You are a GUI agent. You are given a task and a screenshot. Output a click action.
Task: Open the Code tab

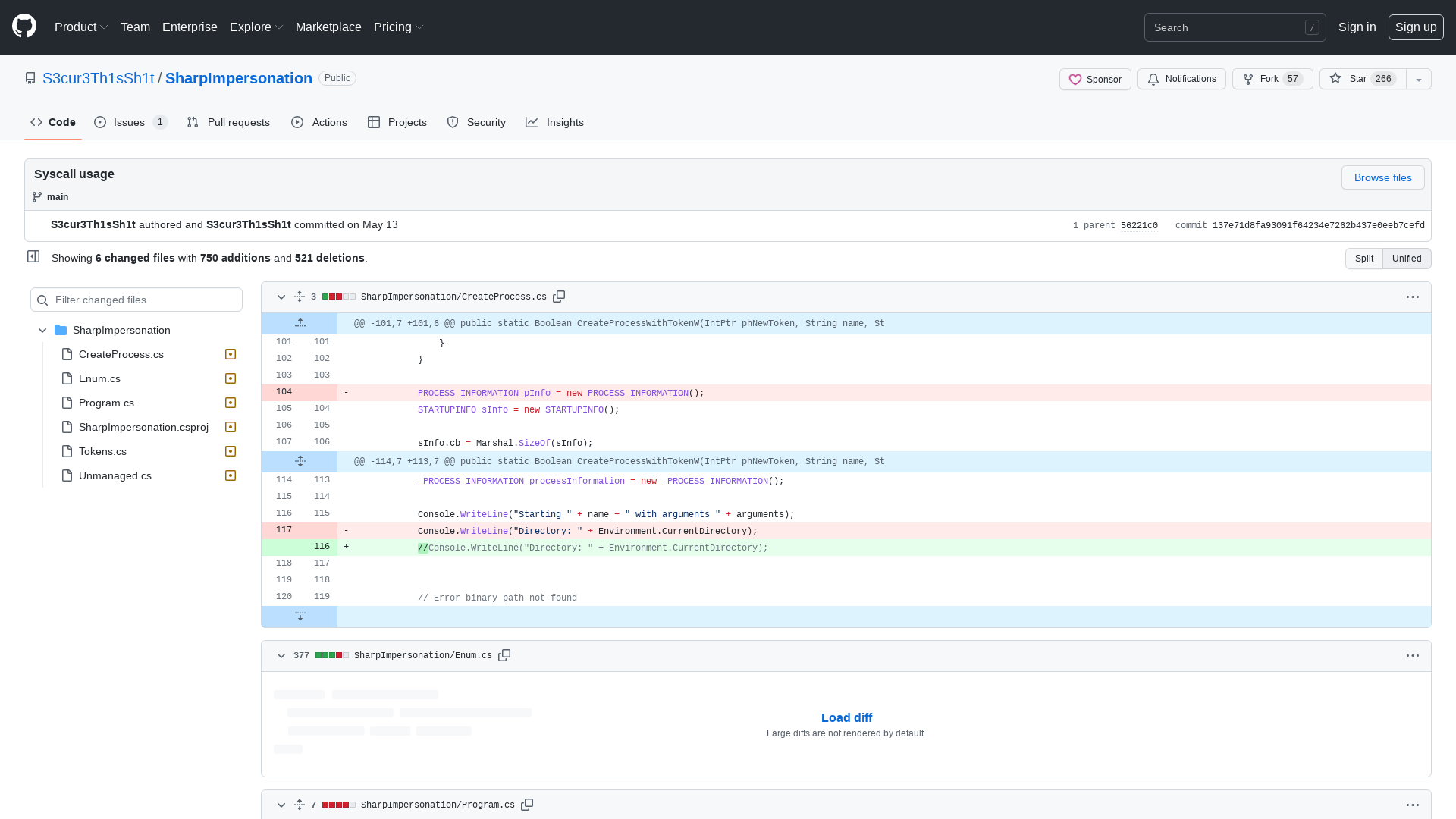[53, 122]
